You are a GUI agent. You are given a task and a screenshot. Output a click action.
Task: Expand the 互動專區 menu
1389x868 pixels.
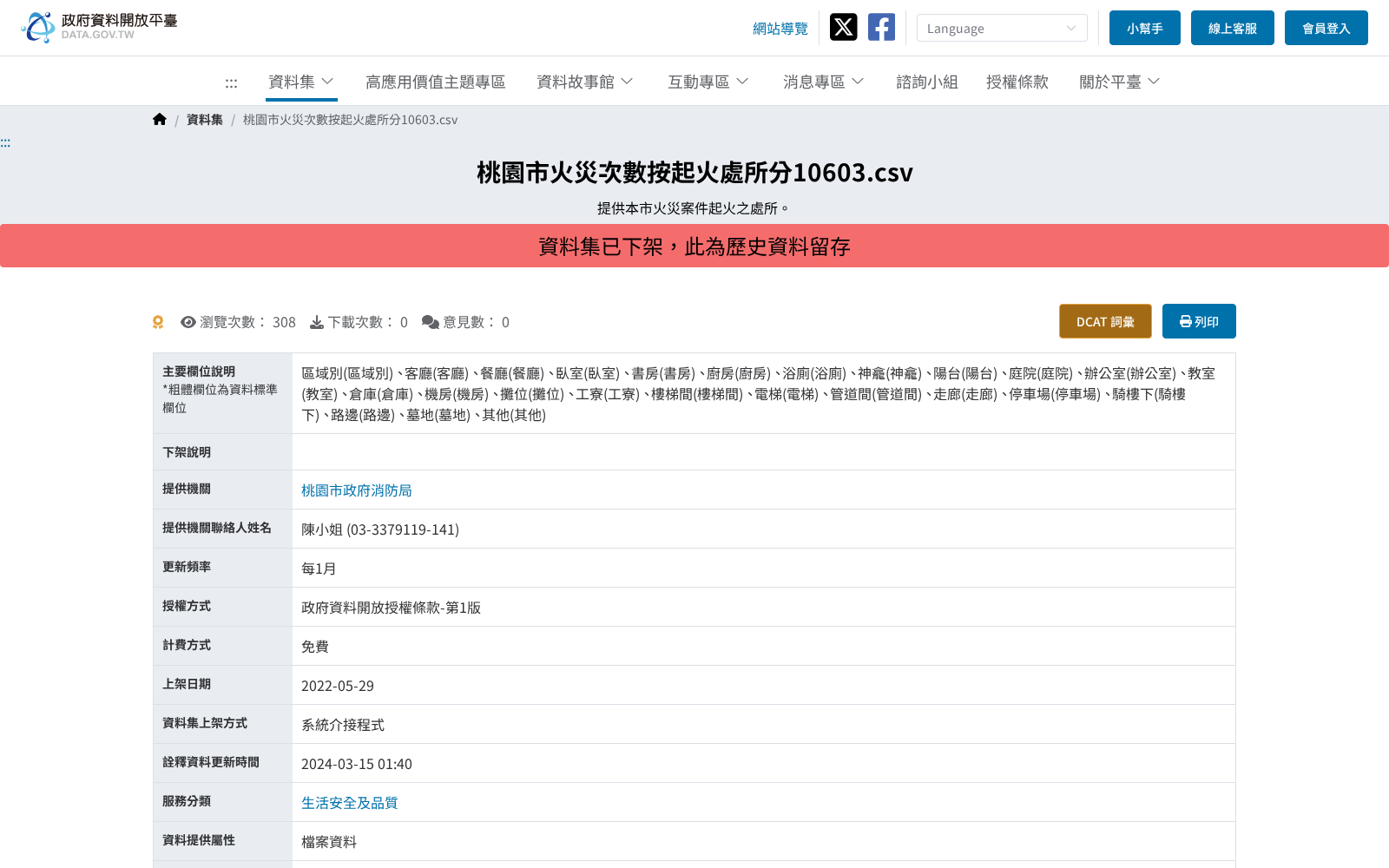click(708, 82)
